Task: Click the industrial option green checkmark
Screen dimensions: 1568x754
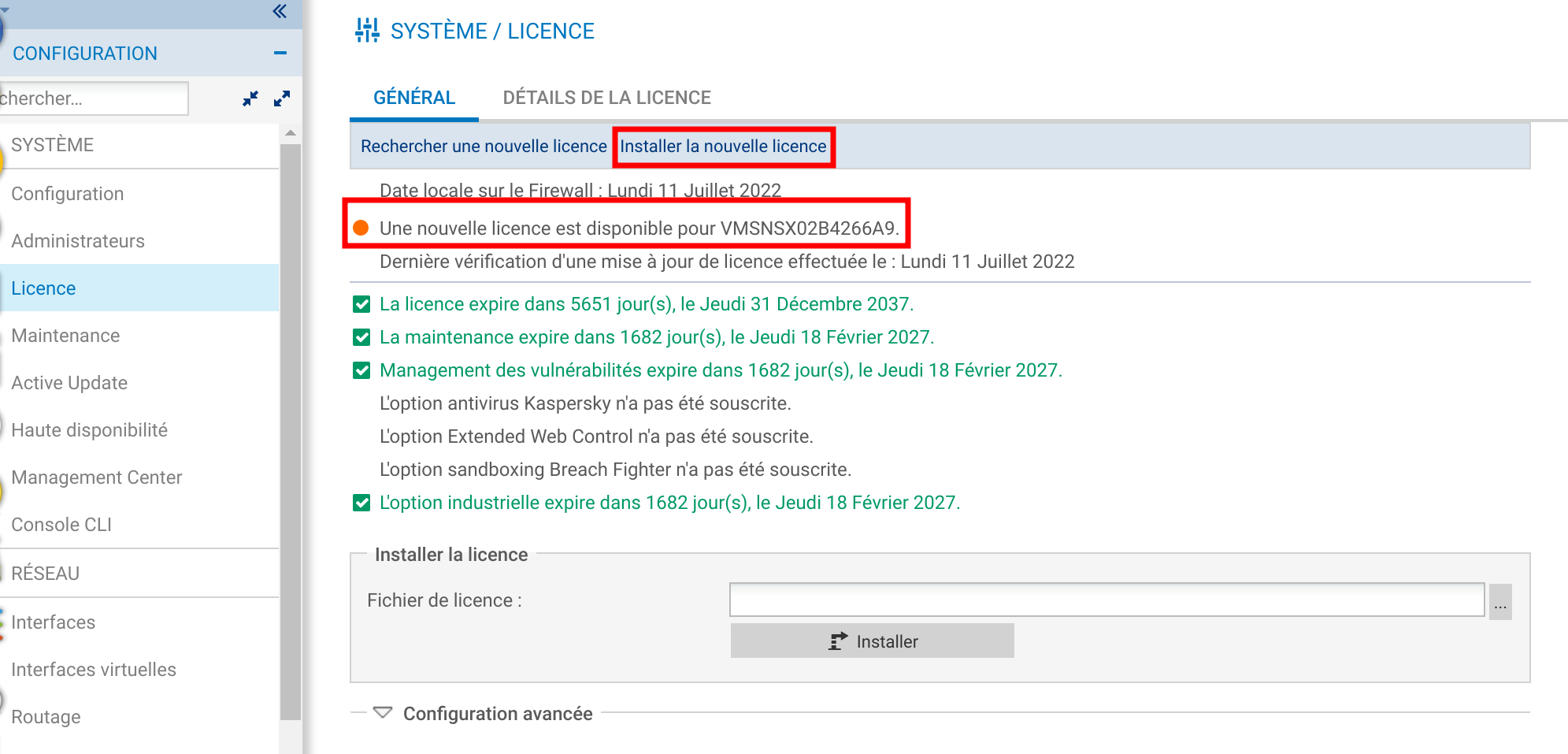Action: pyautogui.click(x=361, y=503)
